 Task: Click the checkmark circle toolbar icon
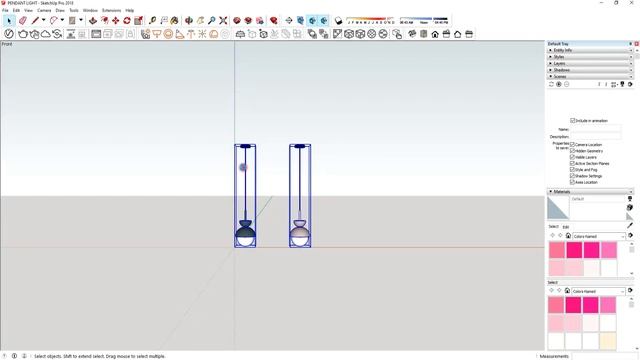[9, 34]
